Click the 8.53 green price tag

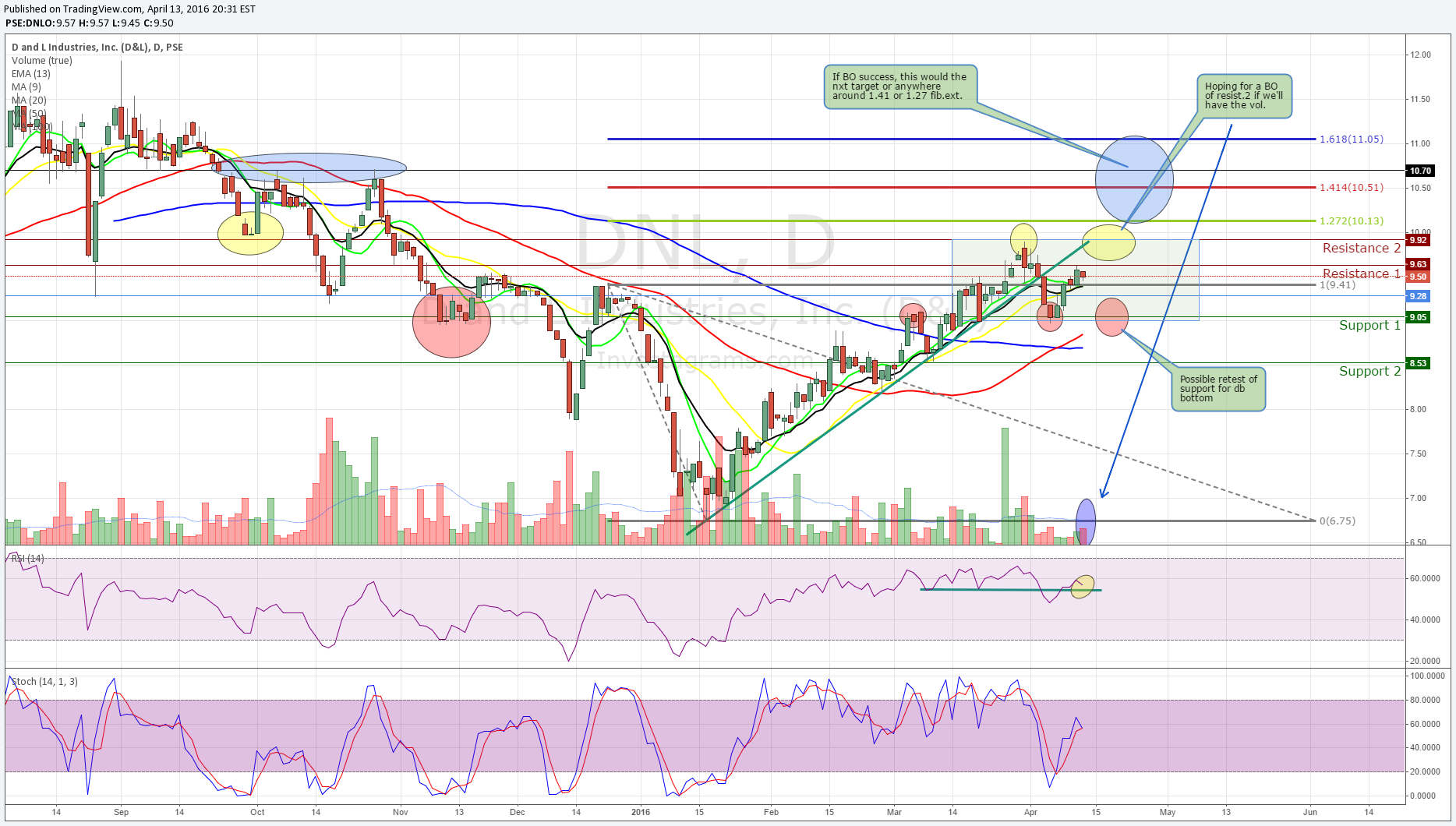(1418, 363)
